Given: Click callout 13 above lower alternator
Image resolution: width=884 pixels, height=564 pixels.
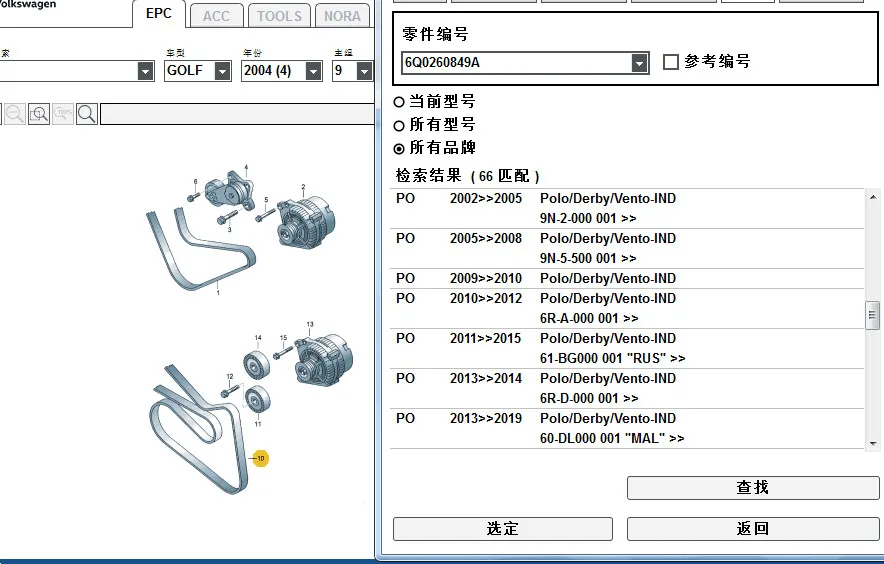Looking at the screenshot, I should point(310,324).
